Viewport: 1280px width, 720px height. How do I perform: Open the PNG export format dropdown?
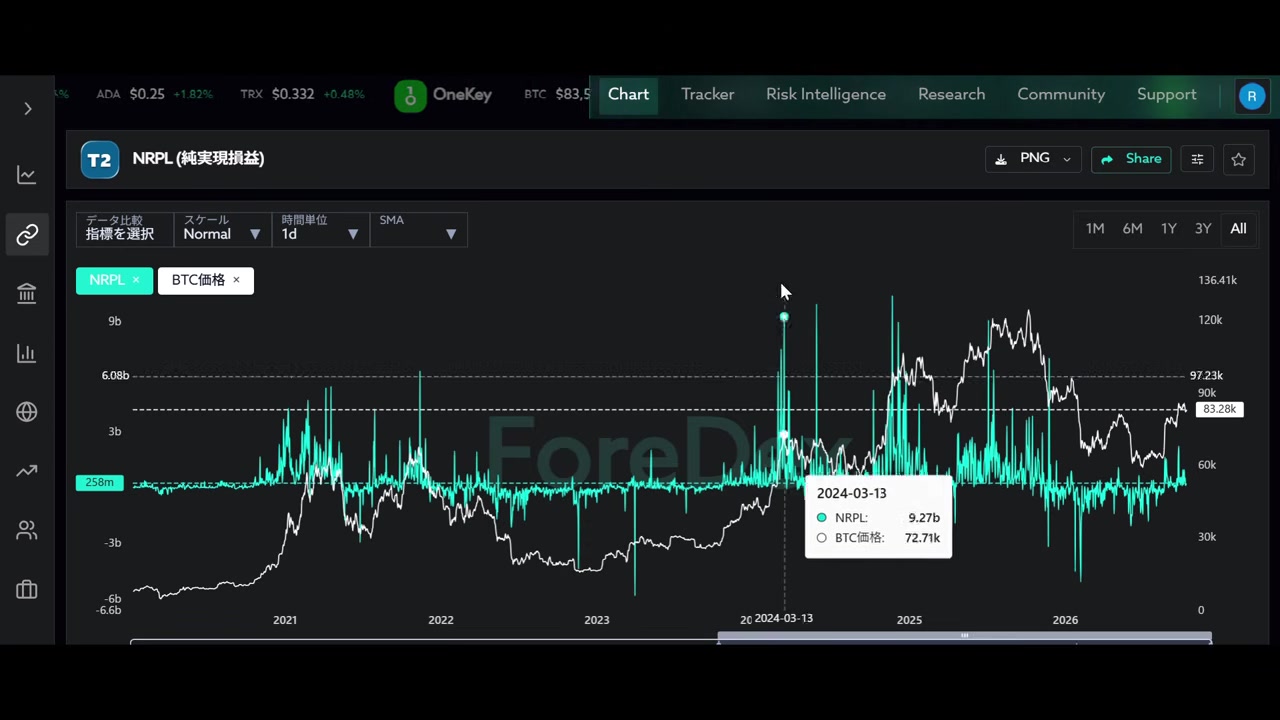[x=1033, y=159]
